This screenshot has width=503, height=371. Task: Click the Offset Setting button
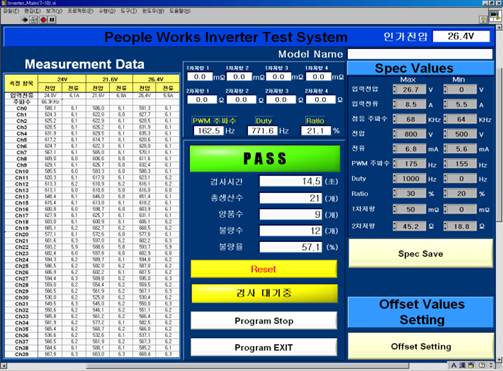click(421, 346)
